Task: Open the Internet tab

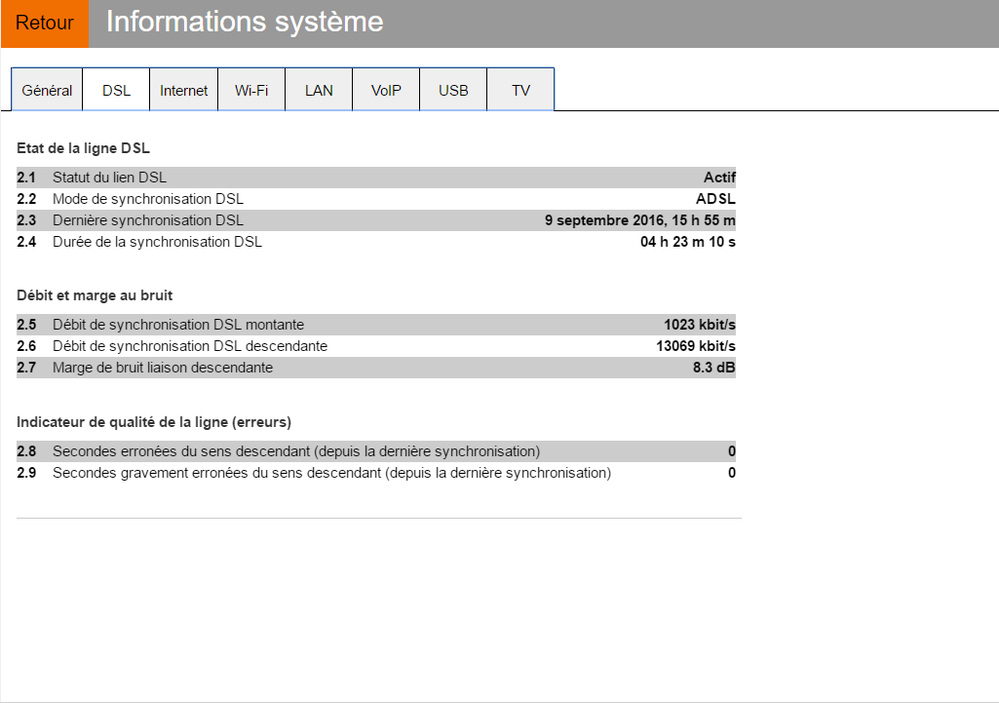Action: click(184, 90)
